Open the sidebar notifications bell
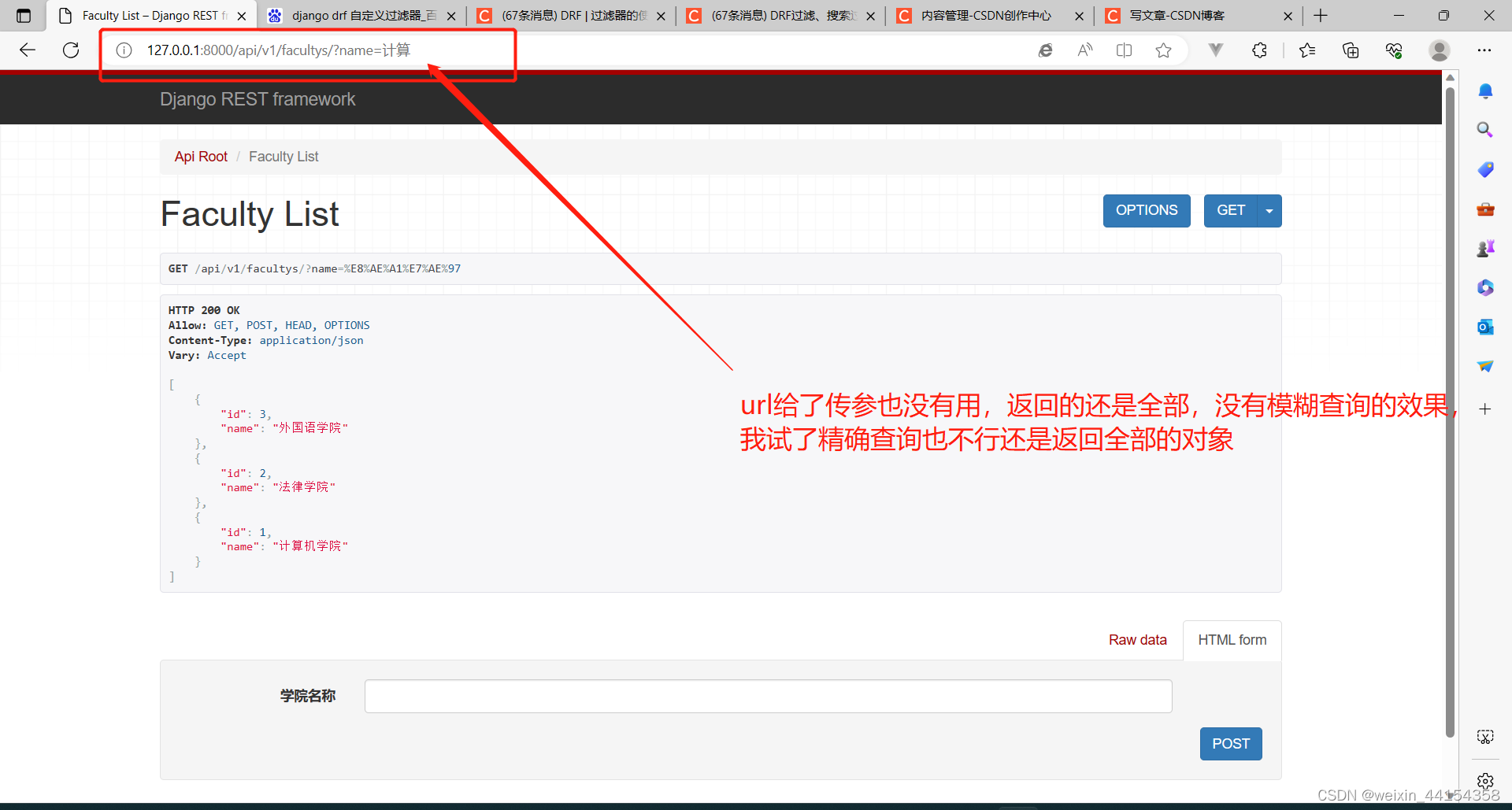 click(1485, 91)
